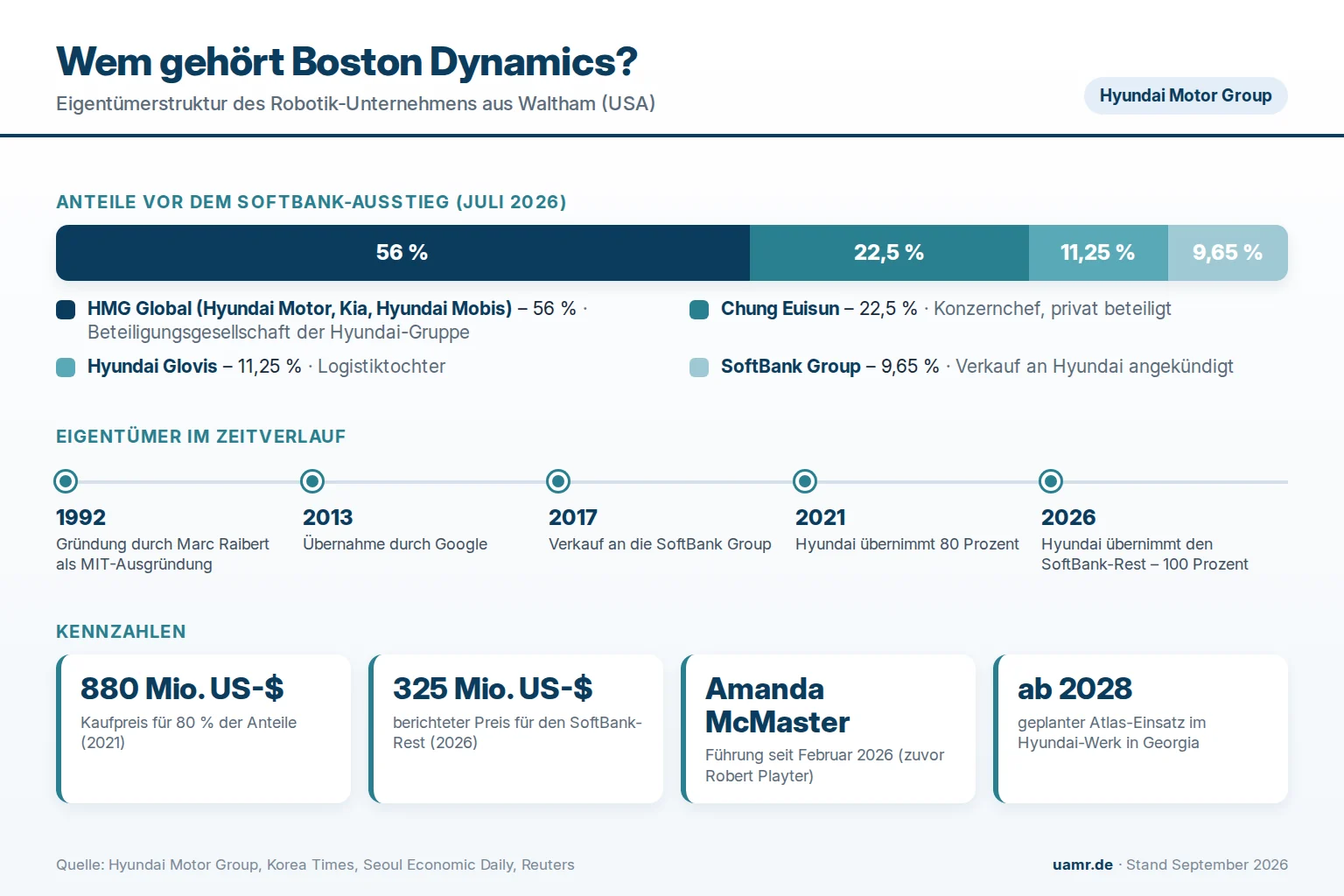Open the ab 2028 card

(1141, 729)
